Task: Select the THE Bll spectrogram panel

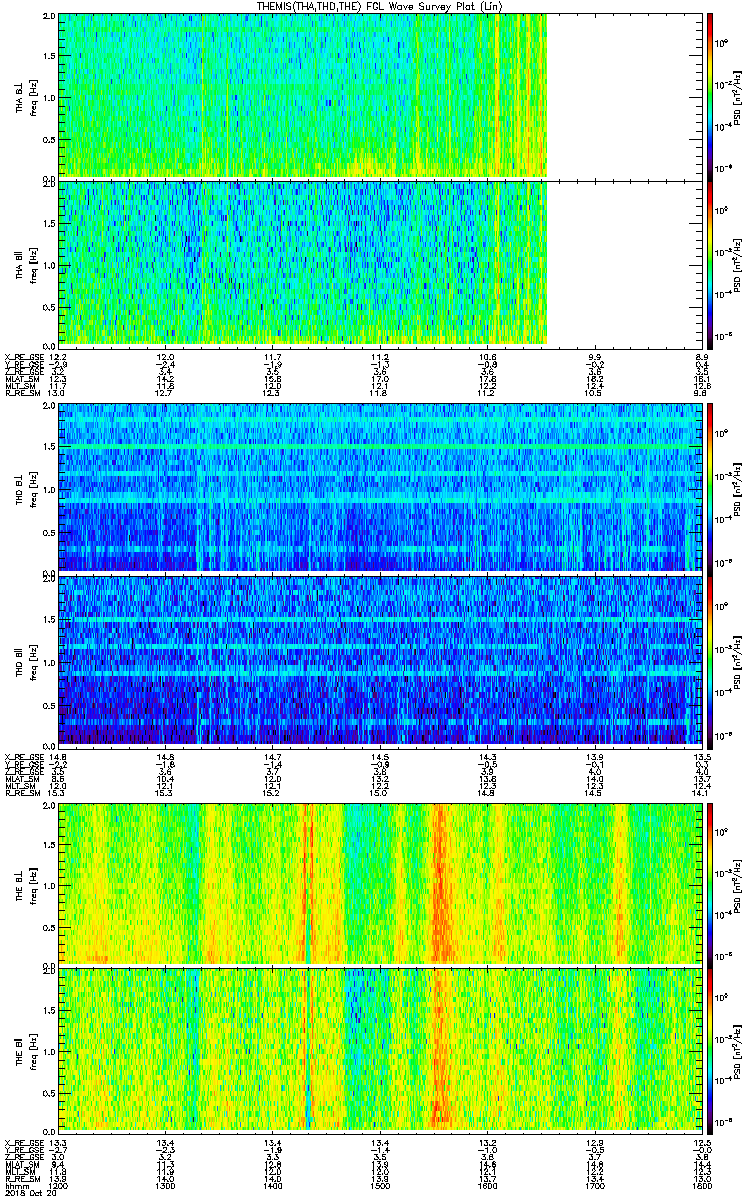Action: point(379,1049)
